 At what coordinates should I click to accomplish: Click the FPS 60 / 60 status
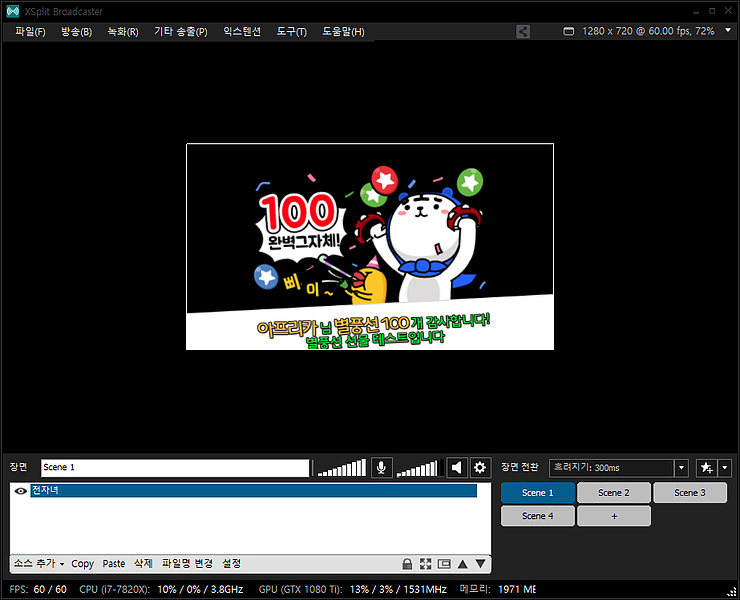point(38,589)
